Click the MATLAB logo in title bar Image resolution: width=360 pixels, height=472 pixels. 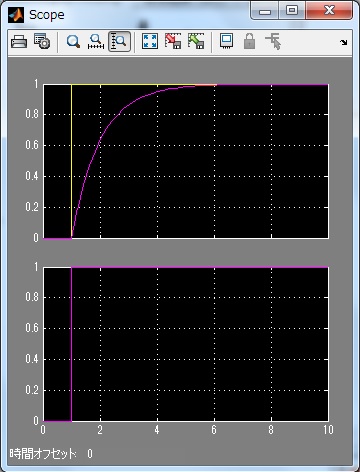click(16, 15)
